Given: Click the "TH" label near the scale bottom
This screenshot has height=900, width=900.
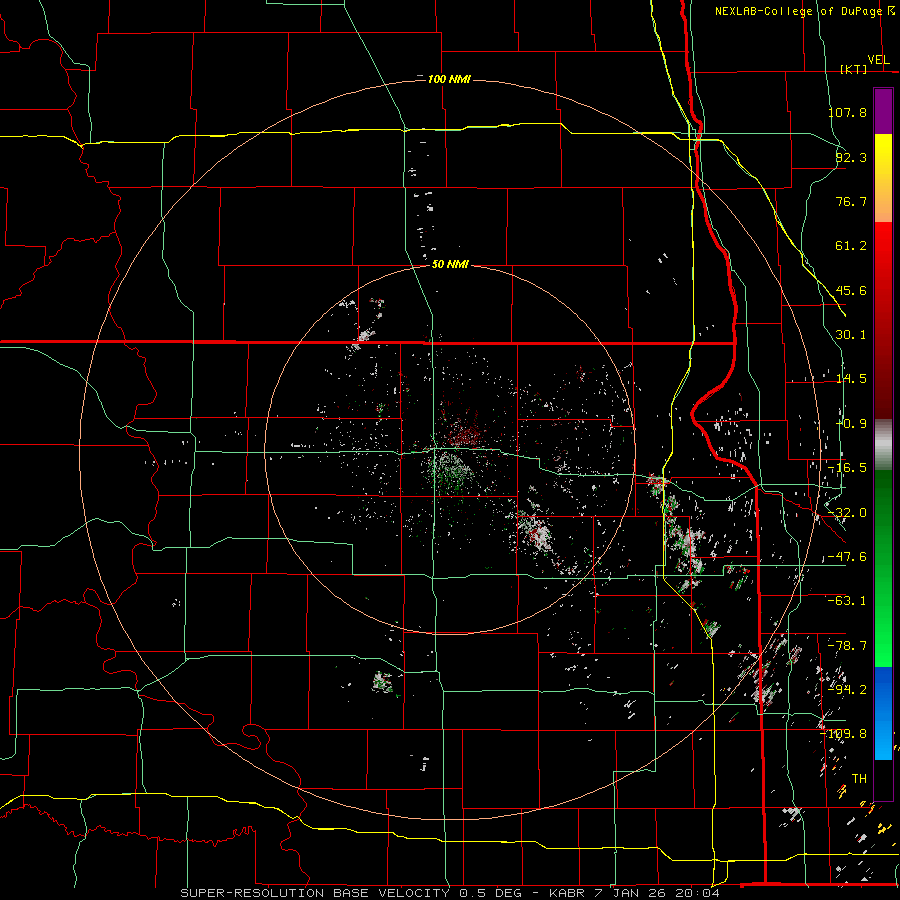Looking at the screenshot, I should point(859,779).
